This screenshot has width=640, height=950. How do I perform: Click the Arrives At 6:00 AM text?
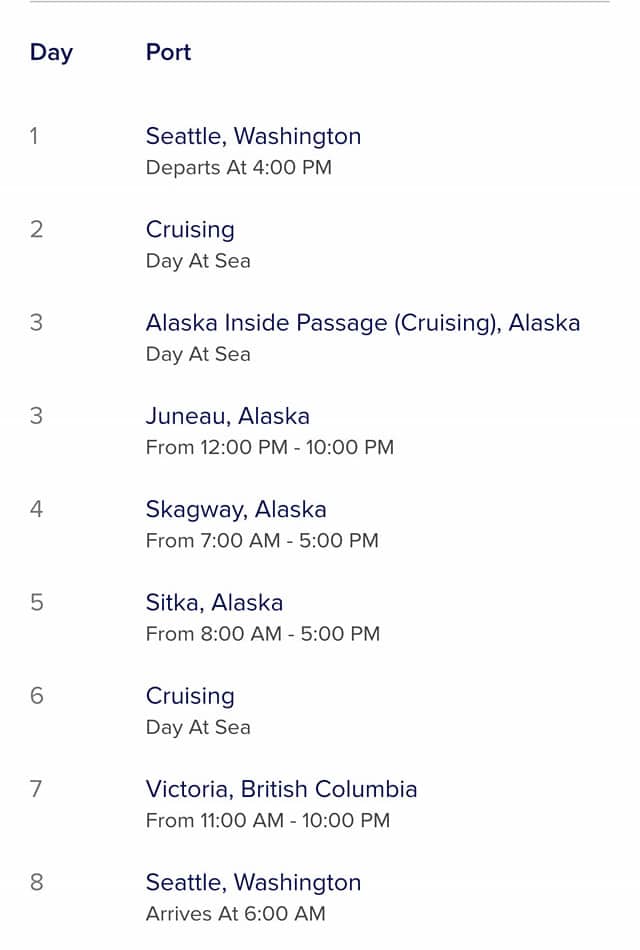(236, 914)
